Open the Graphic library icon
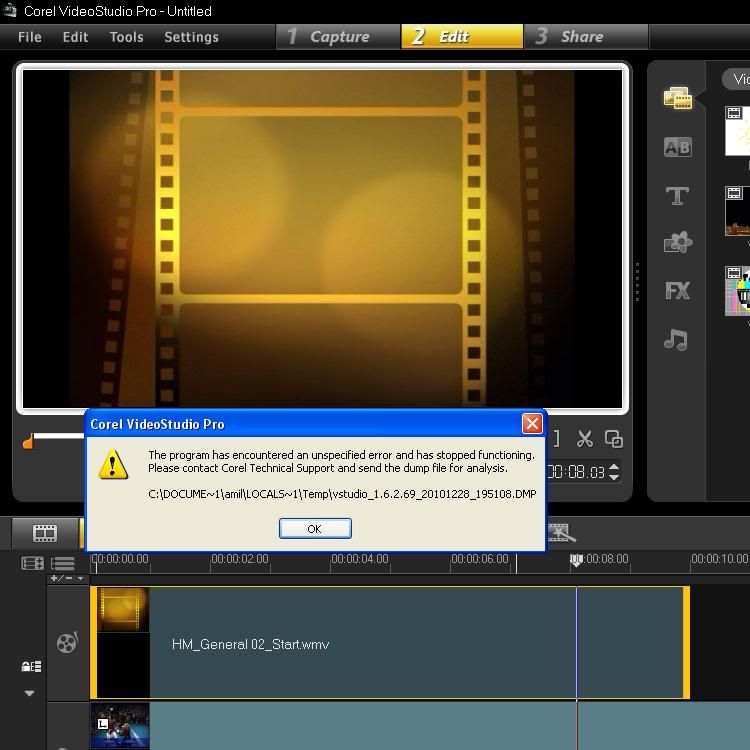 coord(677,242)
